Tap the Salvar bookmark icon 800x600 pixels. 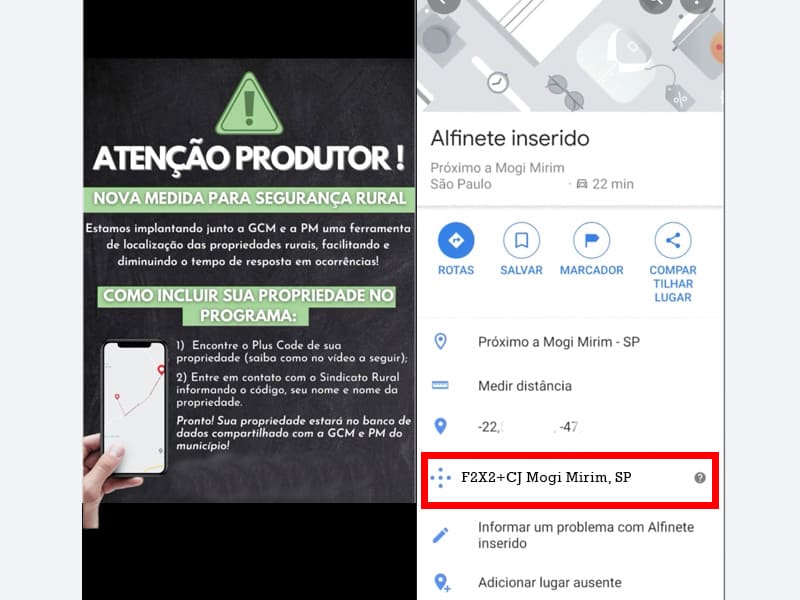(x=521, y=240)
